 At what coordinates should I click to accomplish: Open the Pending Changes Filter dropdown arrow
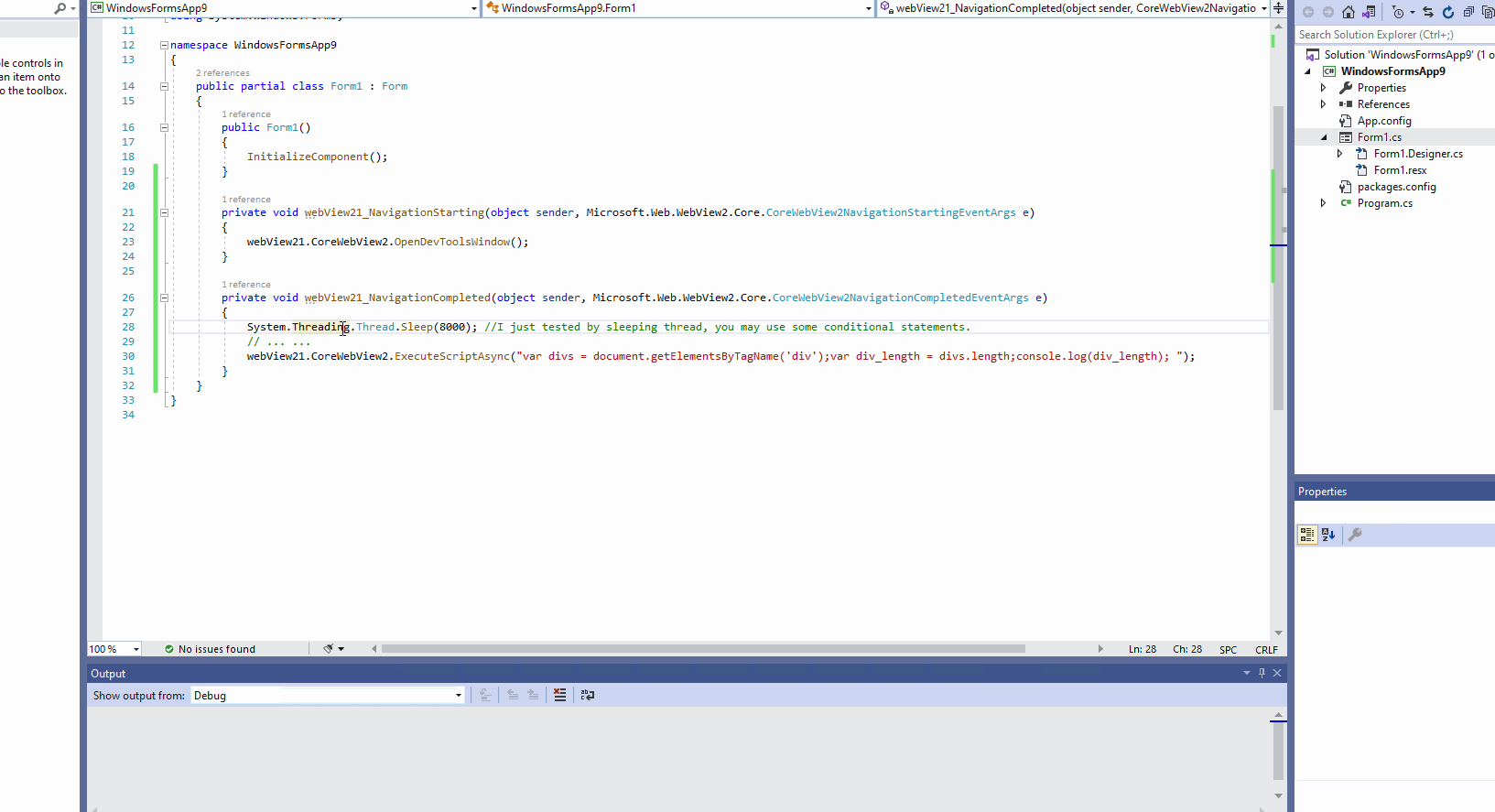click(x=1412, y=12)
